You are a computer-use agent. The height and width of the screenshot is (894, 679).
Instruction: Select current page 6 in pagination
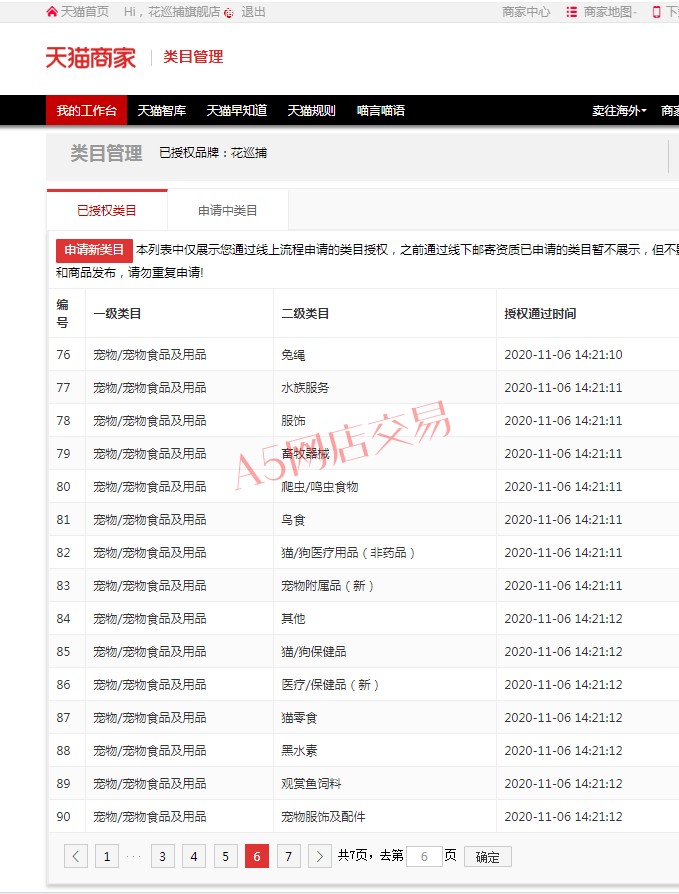click(x=257, y=856)
